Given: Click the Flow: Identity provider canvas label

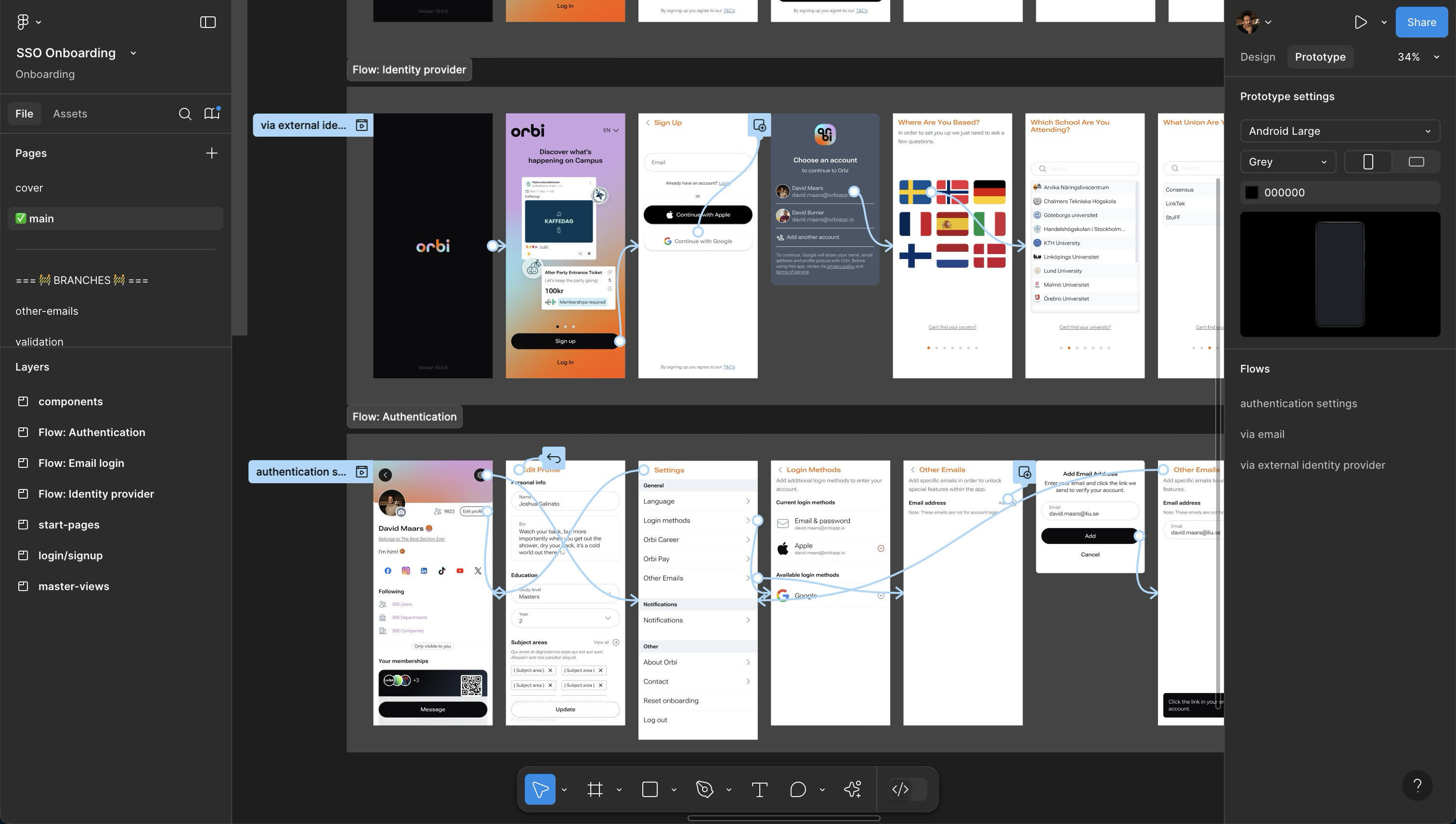Looking at the screenshot, I should 409,70.
